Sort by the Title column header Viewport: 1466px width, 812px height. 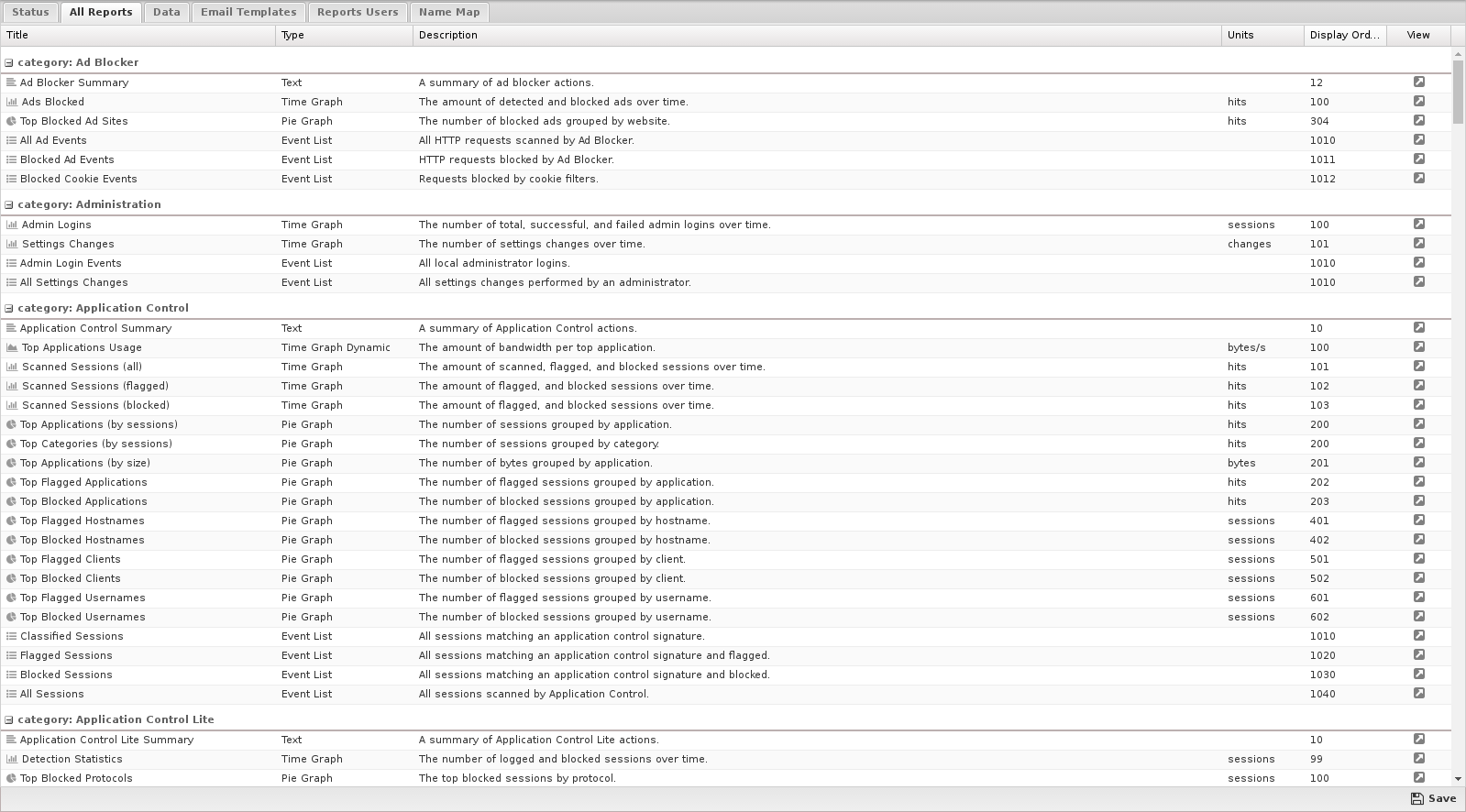(x=138, y=35)
